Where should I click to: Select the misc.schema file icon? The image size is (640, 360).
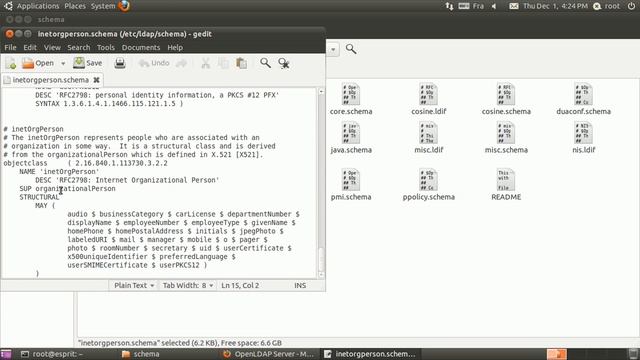[506, 133]
